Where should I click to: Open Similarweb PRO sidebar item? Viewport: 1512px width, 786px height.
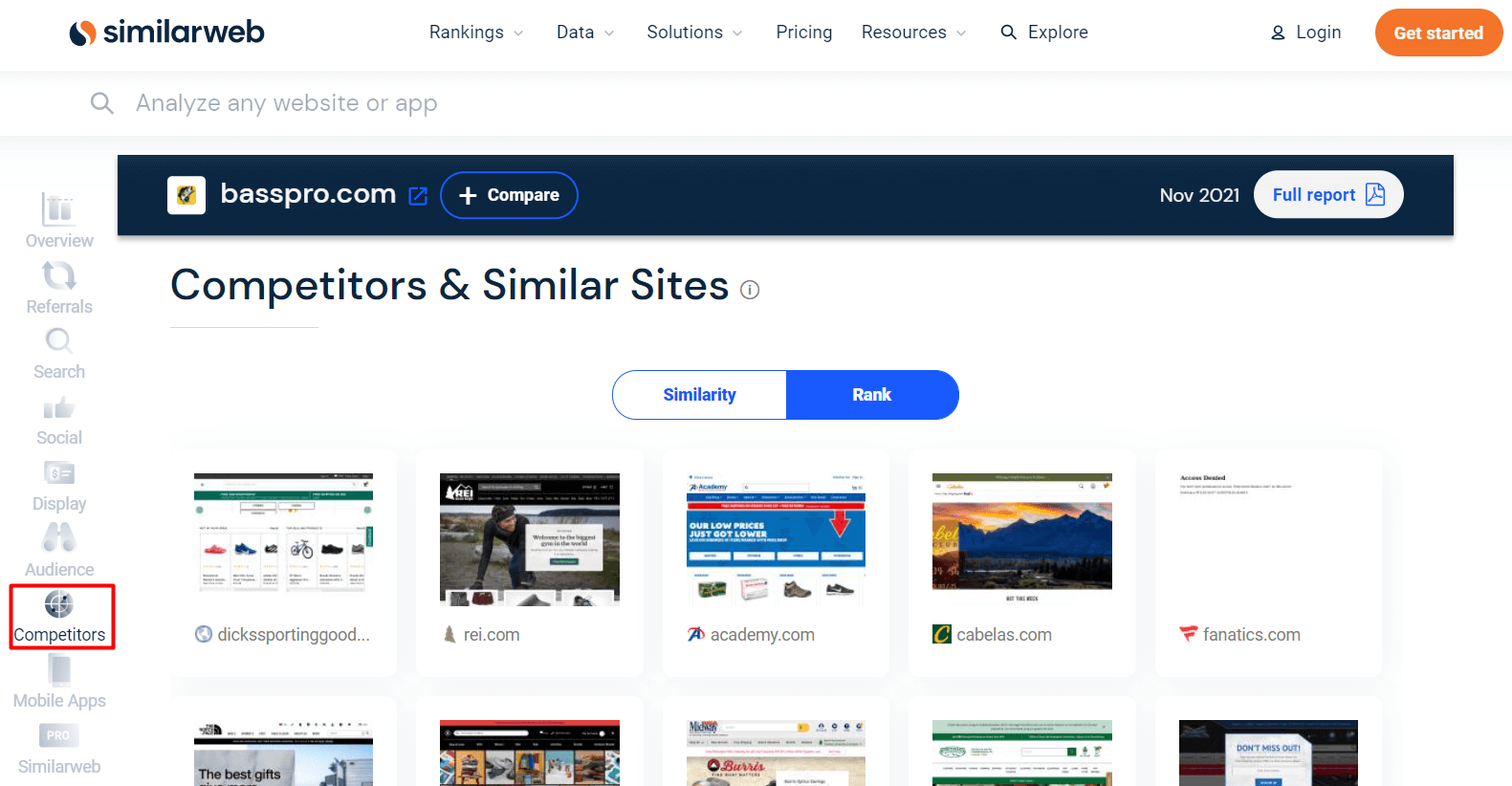click(x=58, y=749)
